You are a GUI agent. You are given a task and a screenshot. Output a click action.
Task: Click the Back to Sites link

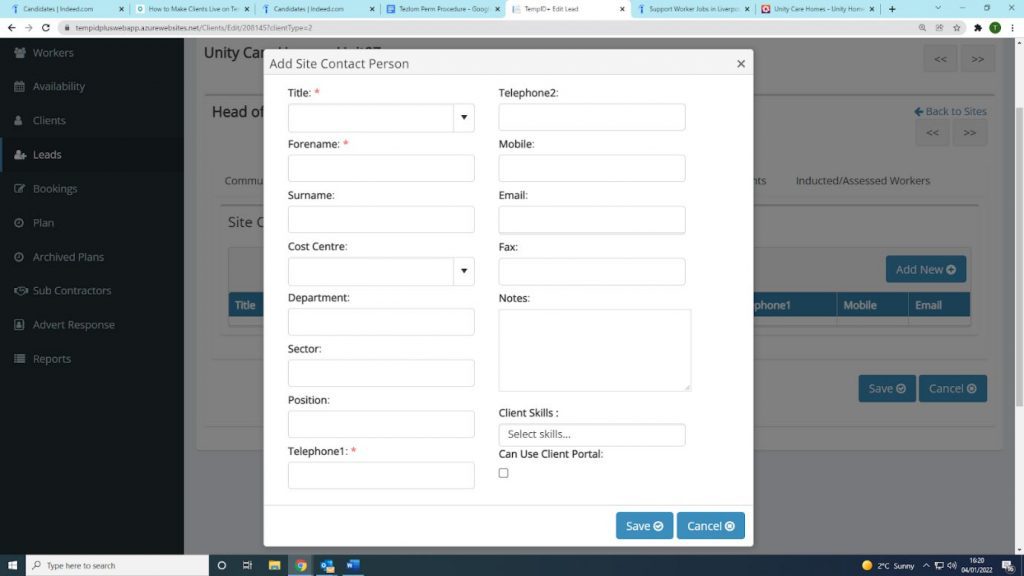point(950,111)
